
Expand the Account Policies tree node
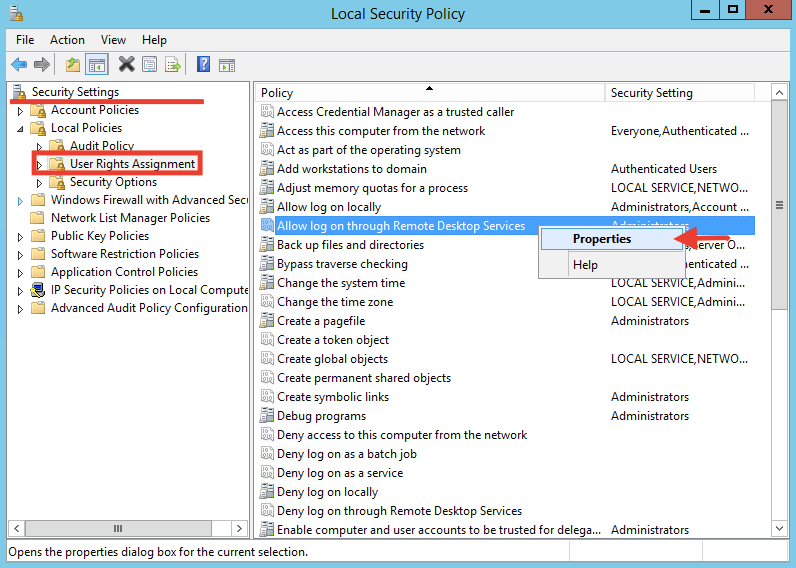click(20, 111)
